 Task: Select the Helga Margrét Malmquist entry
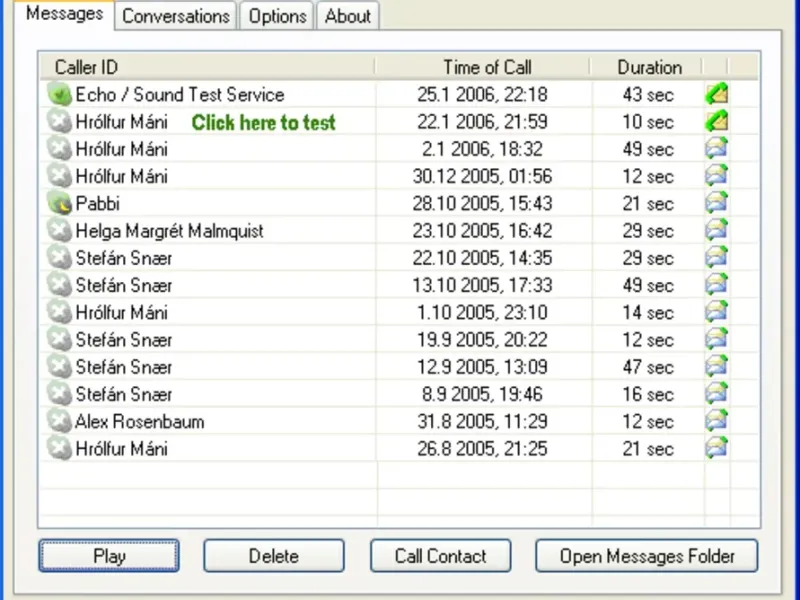click(169, 231)
